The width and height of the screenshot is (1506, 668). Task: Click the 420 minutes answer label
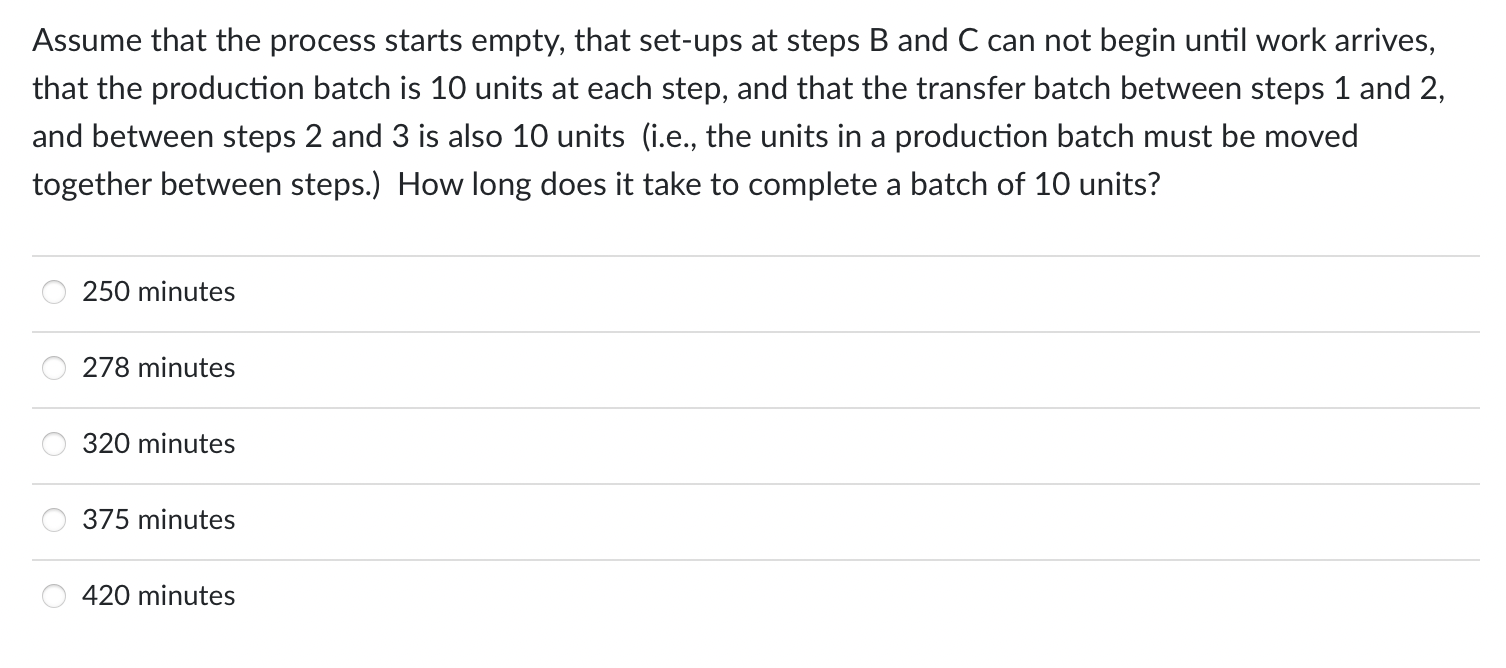[x=159, y=596]
